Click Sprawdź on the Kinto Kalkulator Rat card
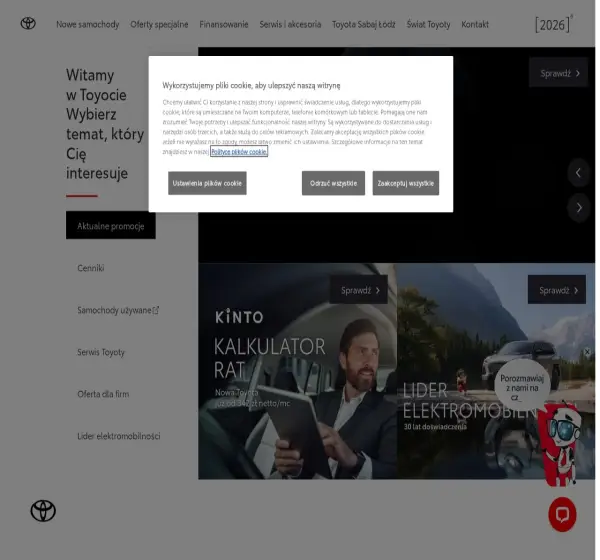Viewport: 600px width, 560px height. 359,290
